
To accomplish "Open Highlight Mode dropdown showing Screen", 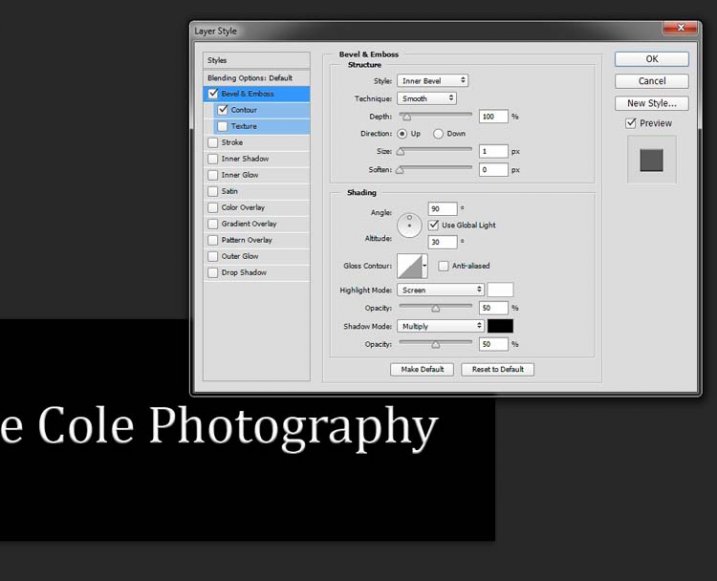I will [441, 290].
